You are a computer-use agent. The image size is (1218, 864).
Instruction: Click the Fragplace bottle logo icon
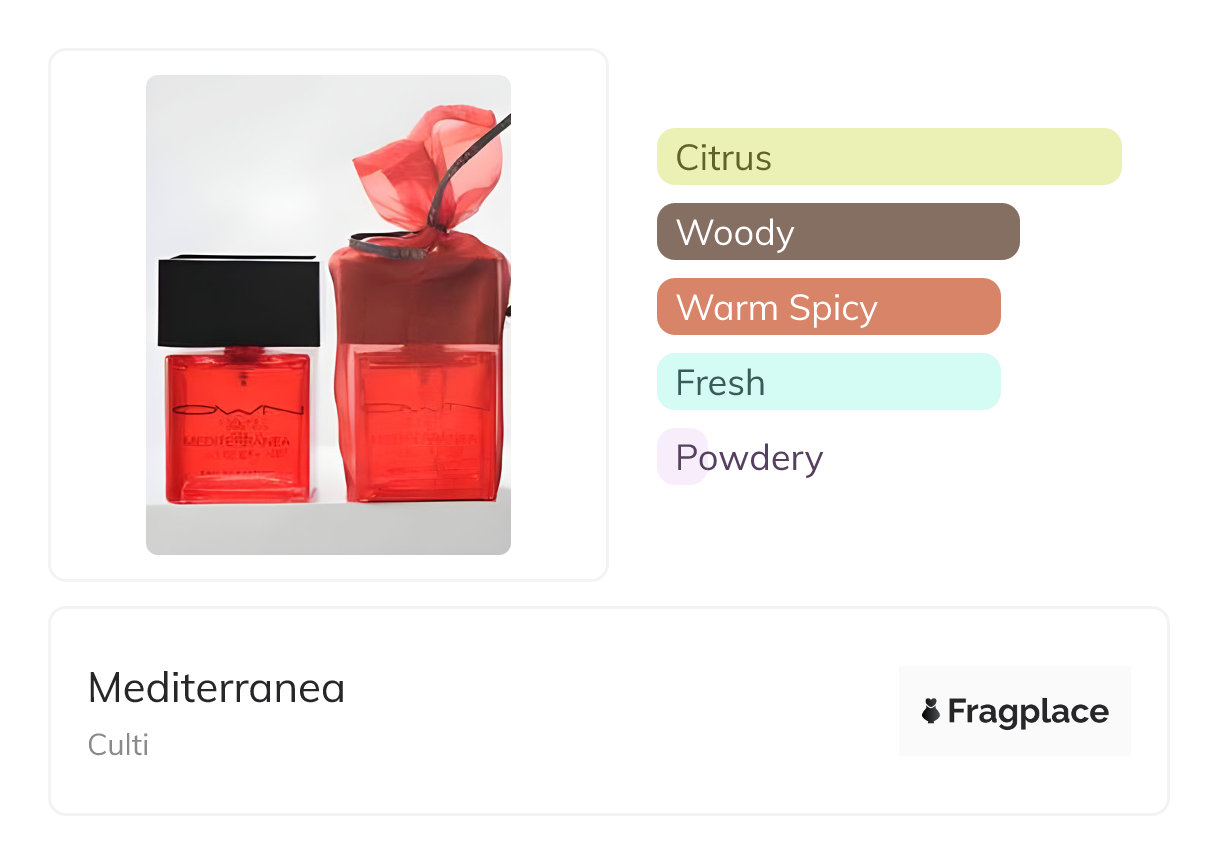point(931,711)
